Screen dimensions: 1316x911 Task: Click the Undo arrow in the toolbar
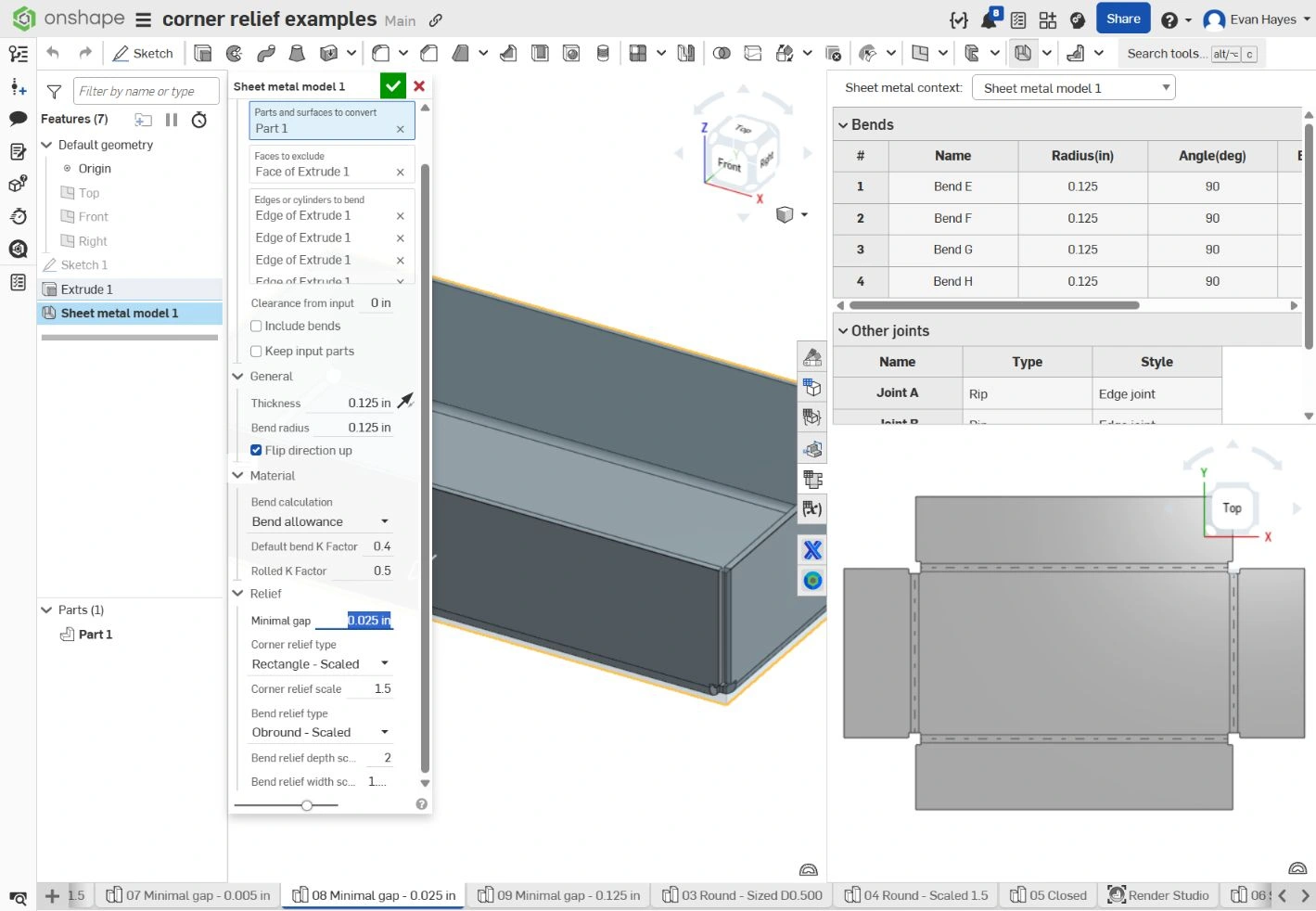[x=53, y=53]
